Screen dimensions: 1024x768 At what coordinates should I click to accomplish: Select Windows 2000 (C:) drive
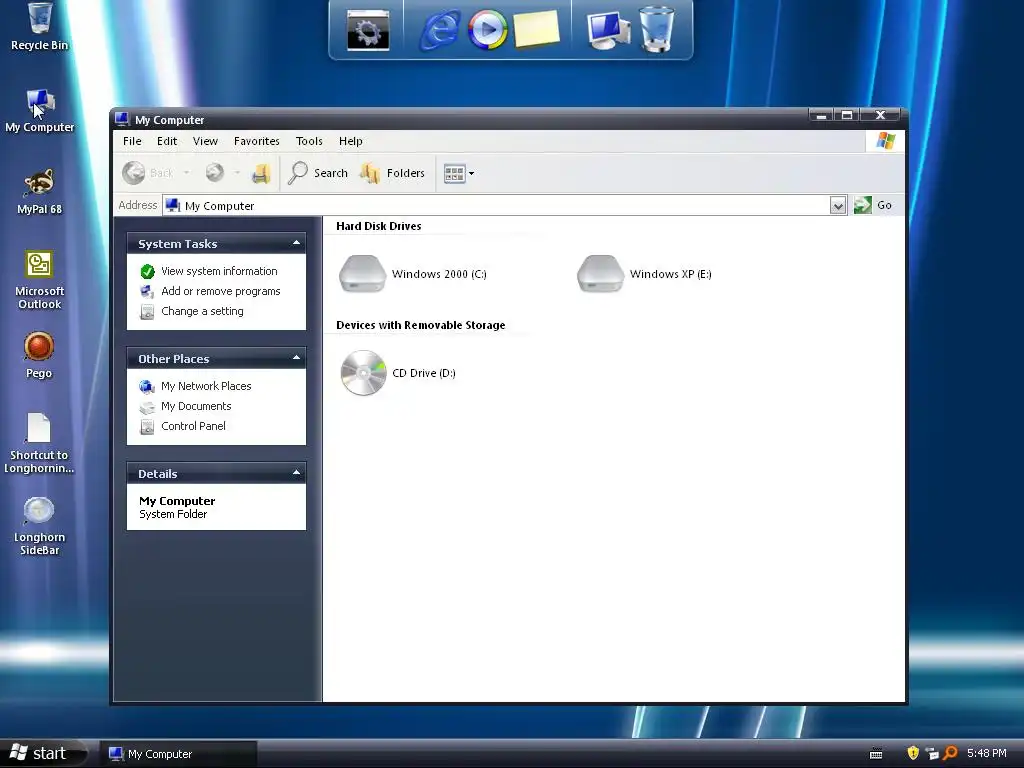click(413, 274)
